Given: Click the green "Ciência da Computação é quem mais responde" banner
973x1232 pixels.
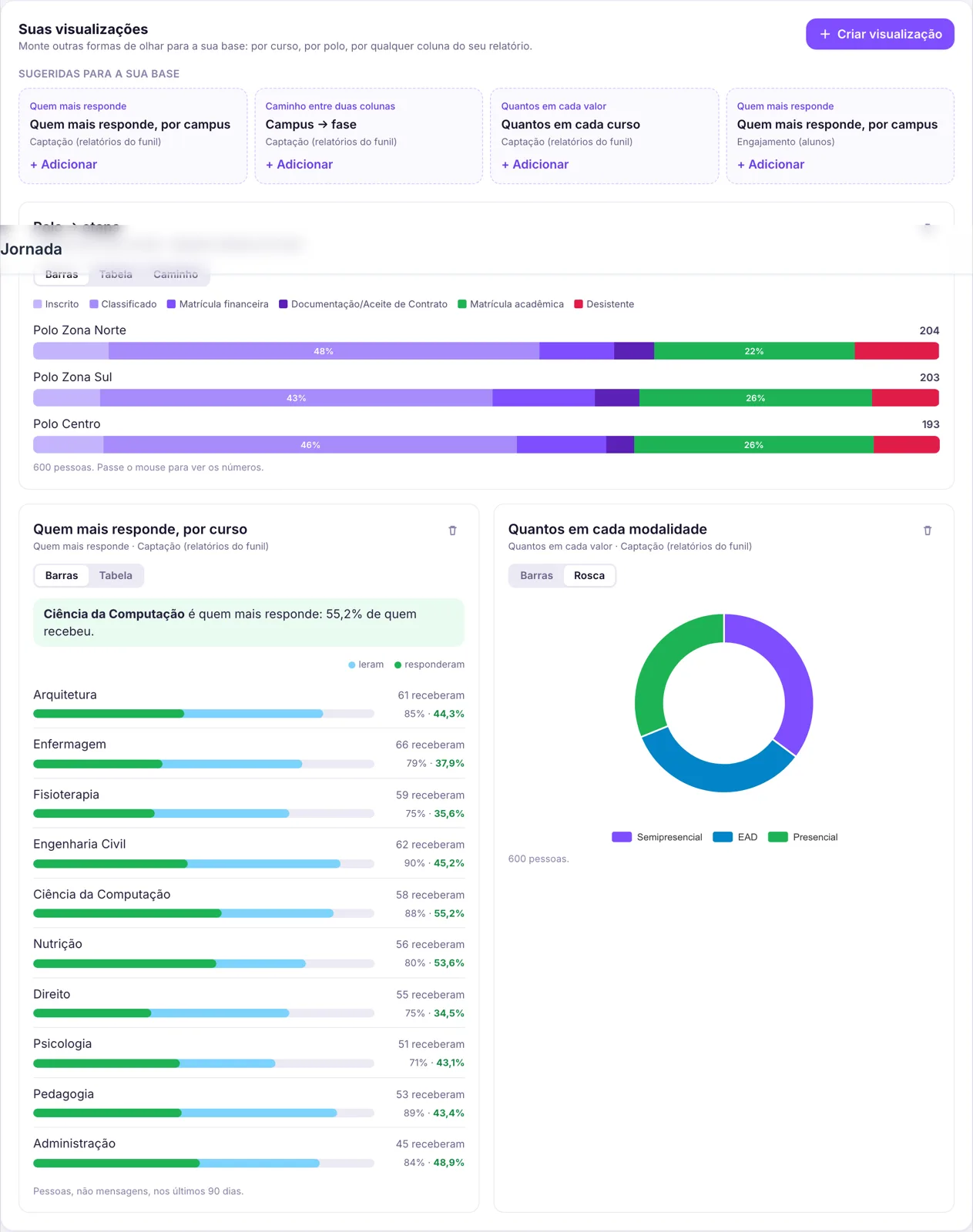Looking at the screenshot, I should 249,622.
